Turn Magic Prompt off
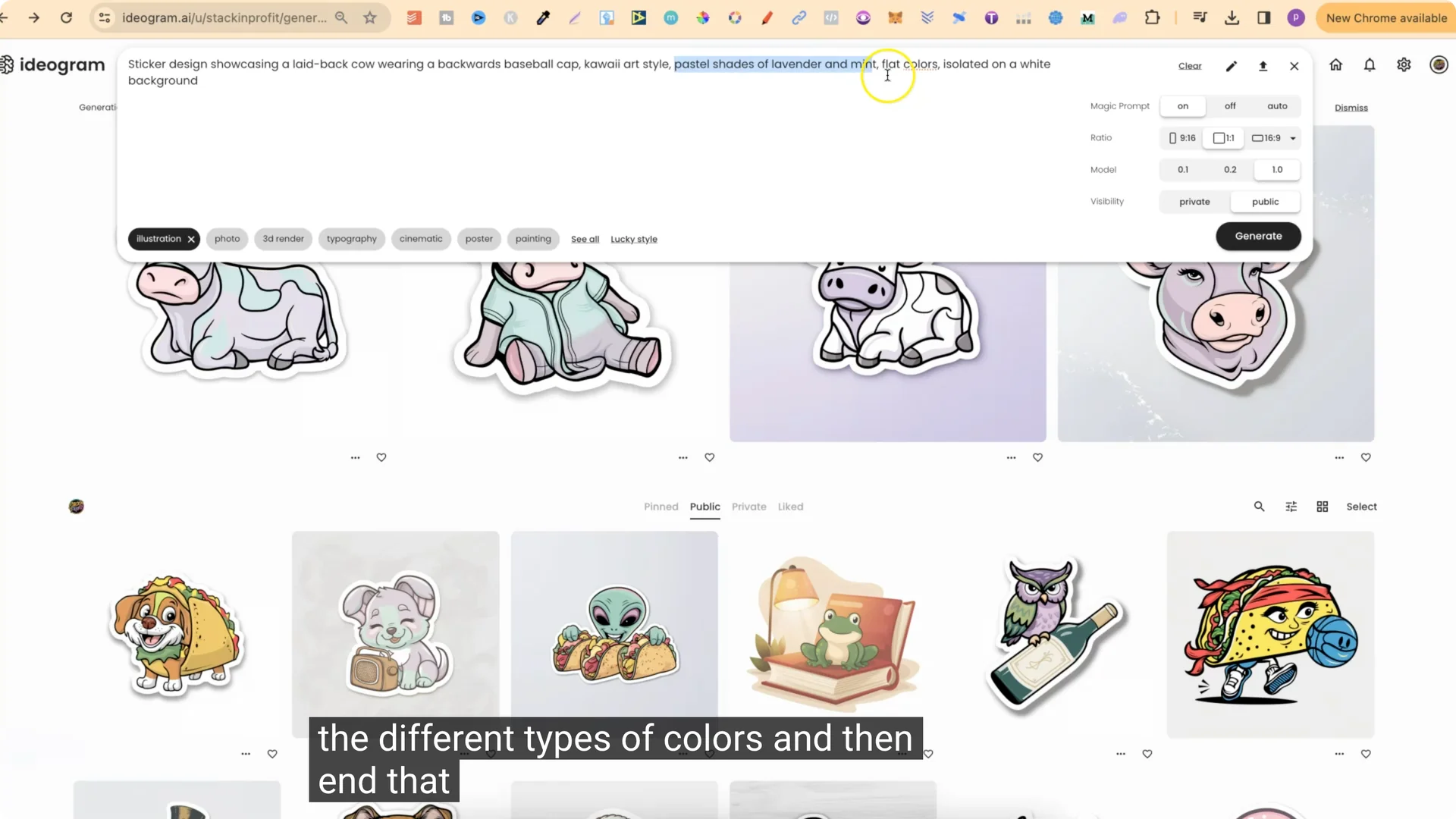This screenshot has width=1456, height=819. click(x=1229, y=105)
